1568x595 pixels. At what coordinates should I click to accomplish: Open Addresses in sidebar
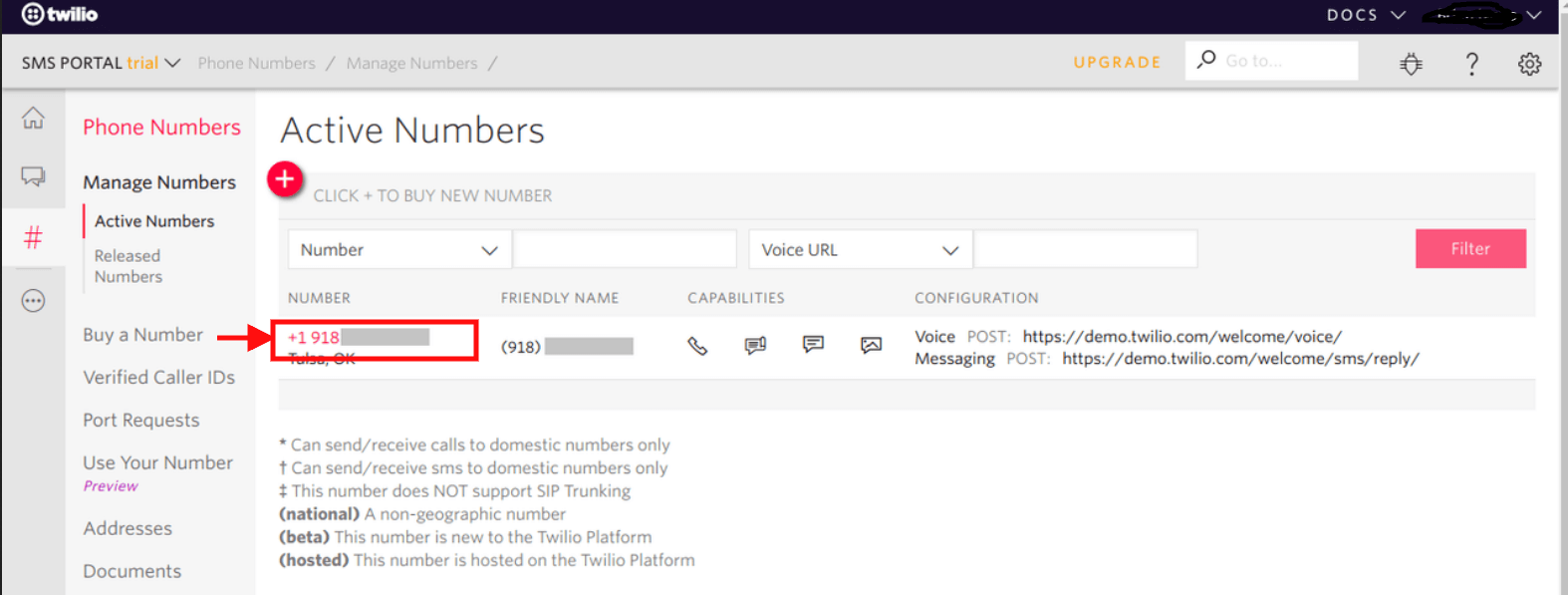128,528
